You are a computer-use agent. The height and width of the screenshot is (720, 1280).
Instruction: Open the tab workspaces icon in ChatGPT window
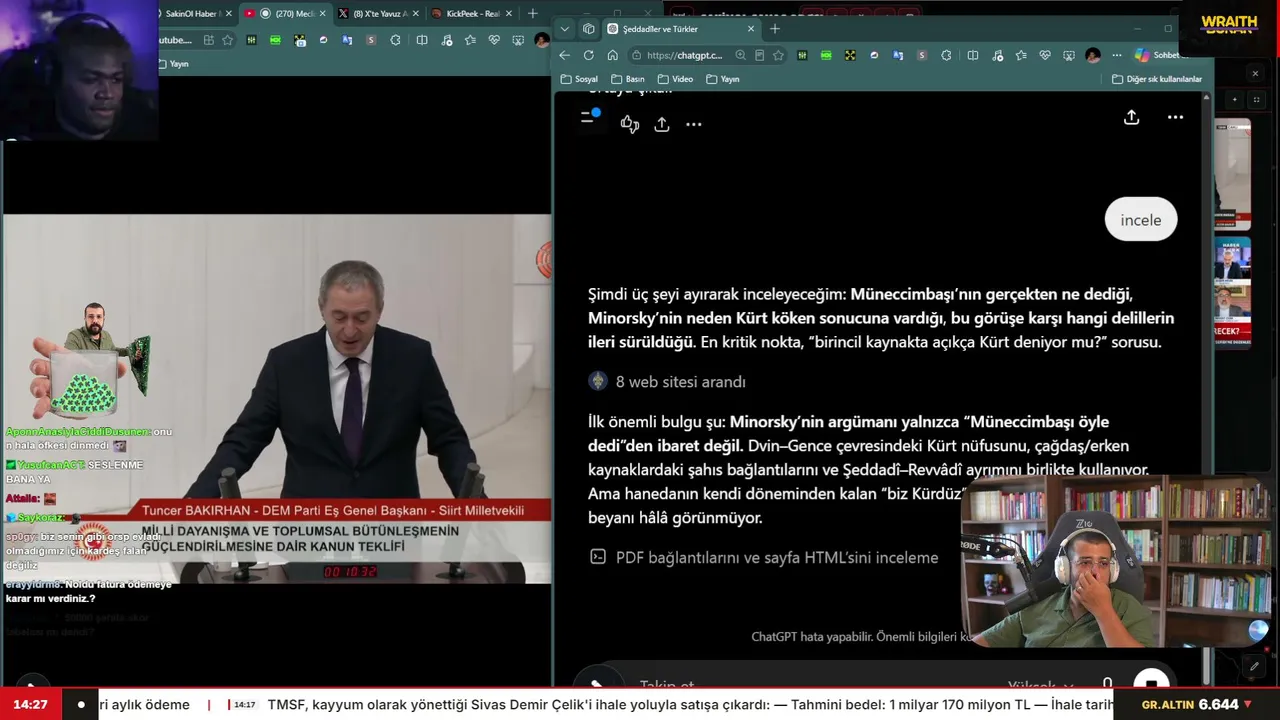tap(588, 29)
